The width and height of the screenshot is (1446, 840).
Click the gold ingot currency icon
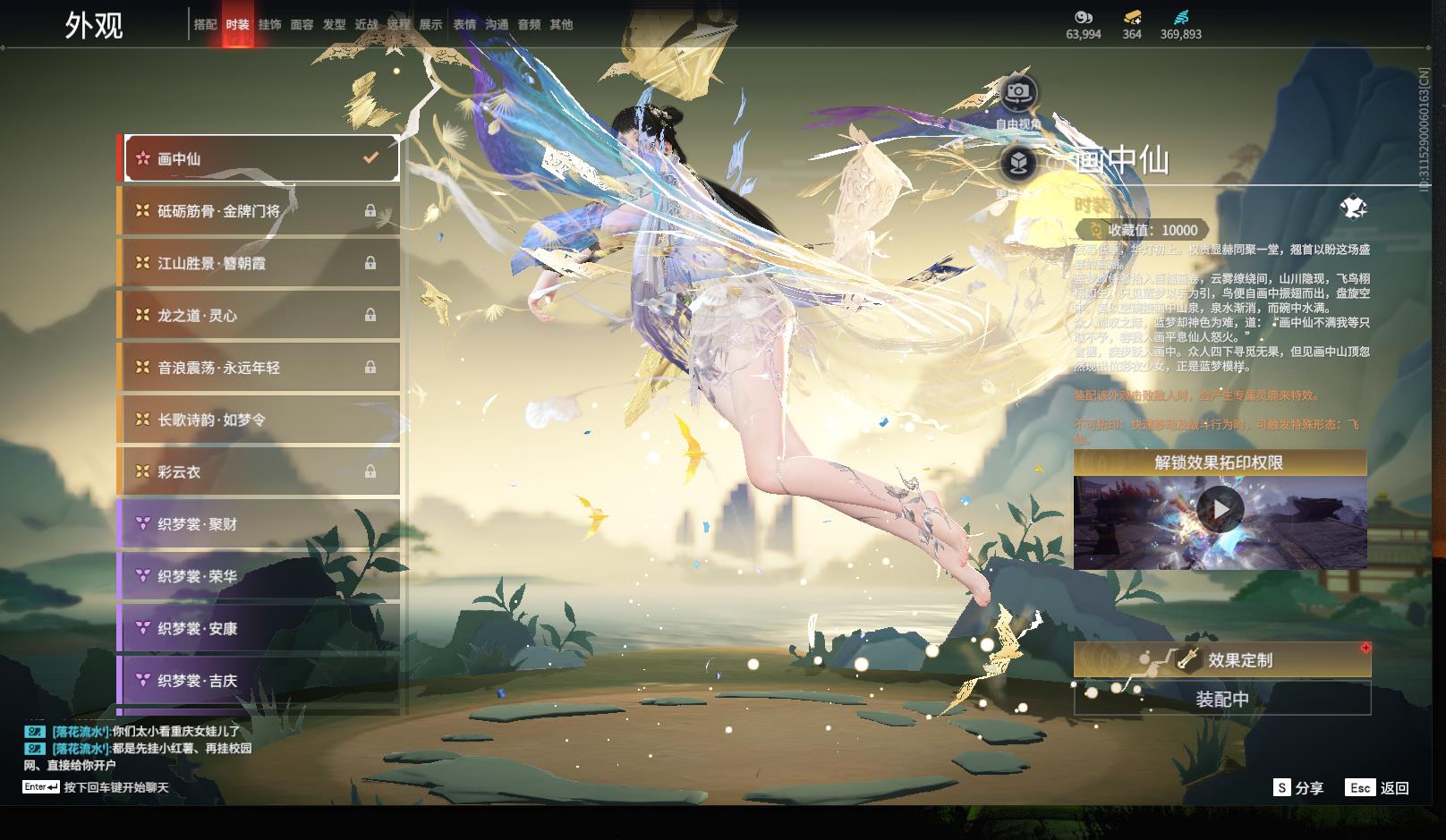(1132, 17)
